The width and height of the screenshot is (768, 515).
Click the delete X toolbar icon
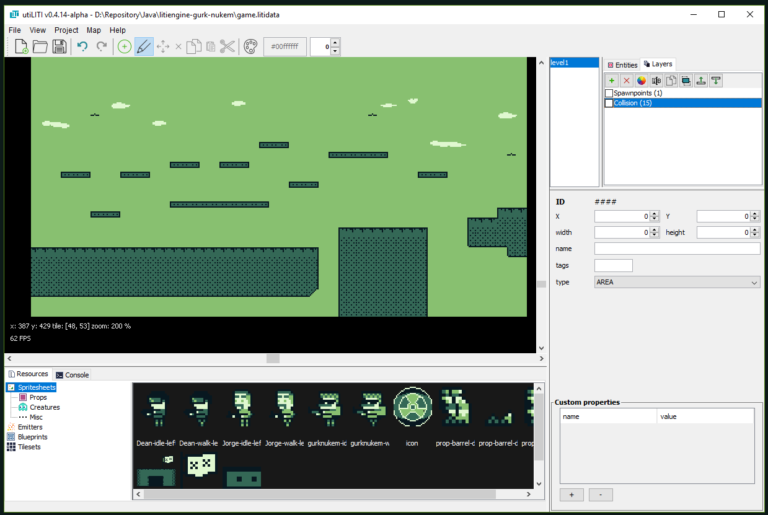tap(178, 47)
